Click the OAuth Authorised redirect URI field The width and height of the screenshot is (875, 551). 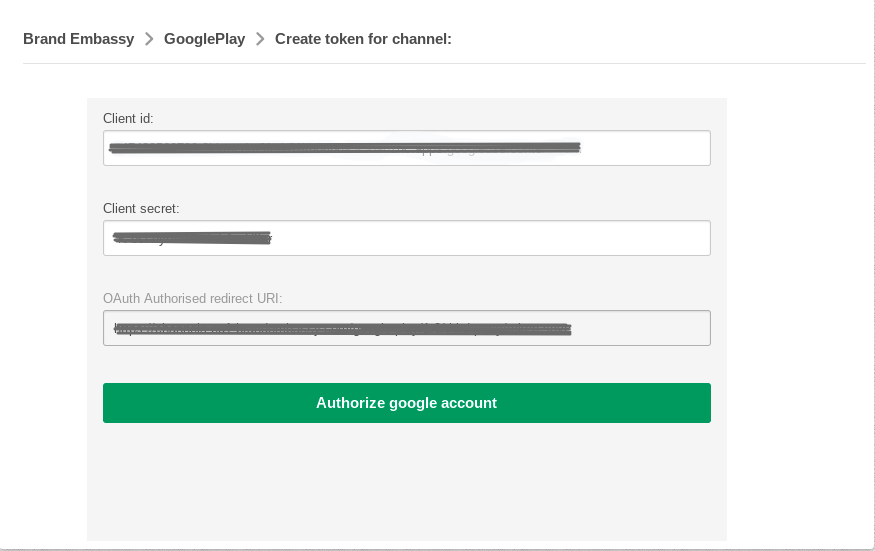click(407, 328)
